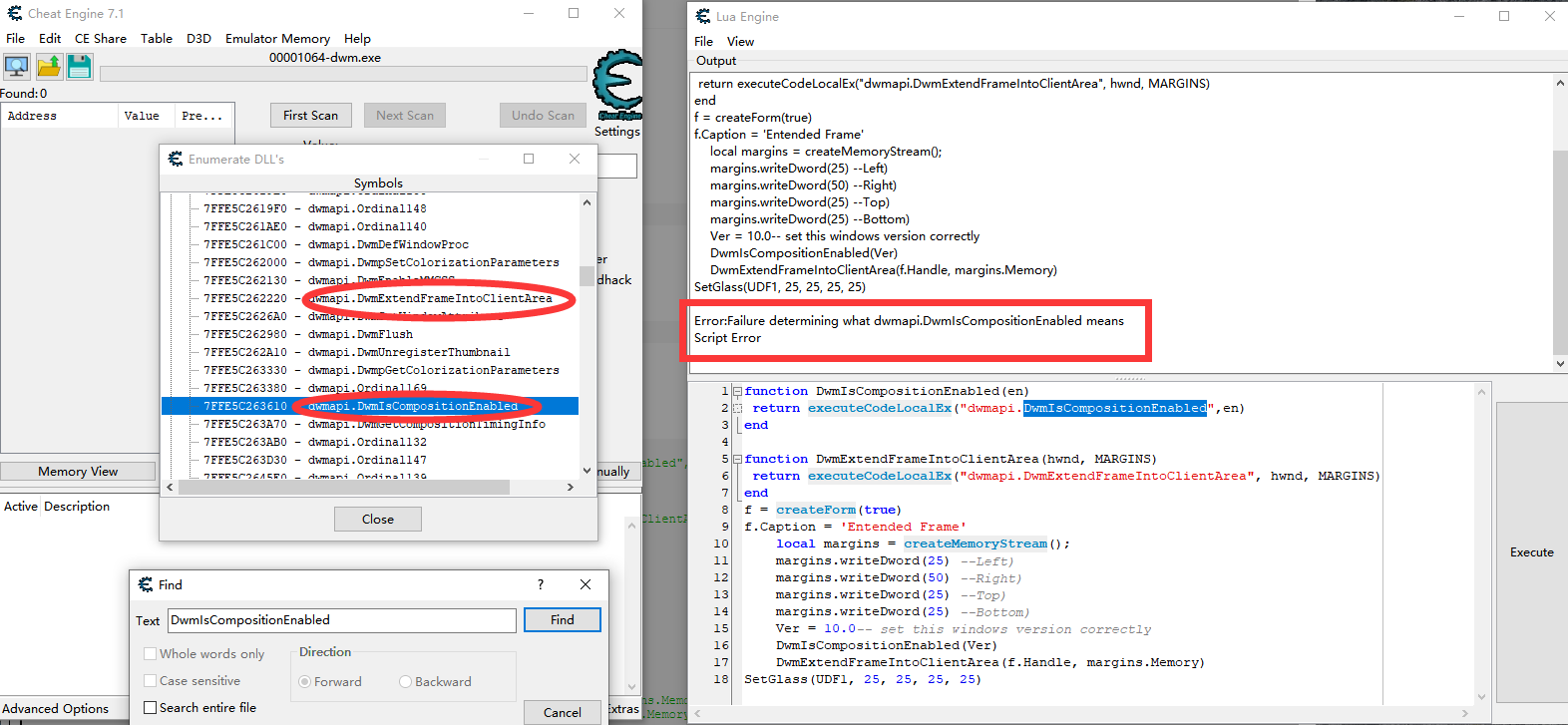This screenshot has width=1568, height=725.
Task: Click the Find text input field
Action: (x=341, y=620)
